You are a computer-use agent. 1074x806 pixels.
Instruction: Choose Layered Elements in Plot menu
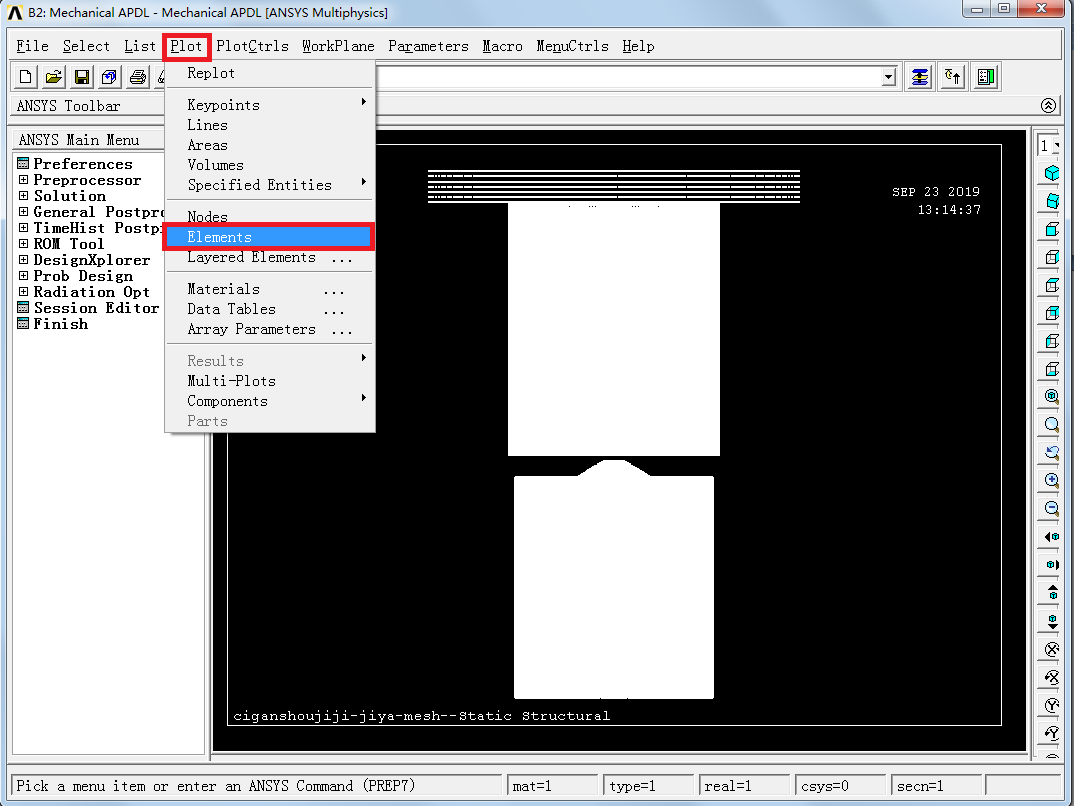tap(269, 257)
